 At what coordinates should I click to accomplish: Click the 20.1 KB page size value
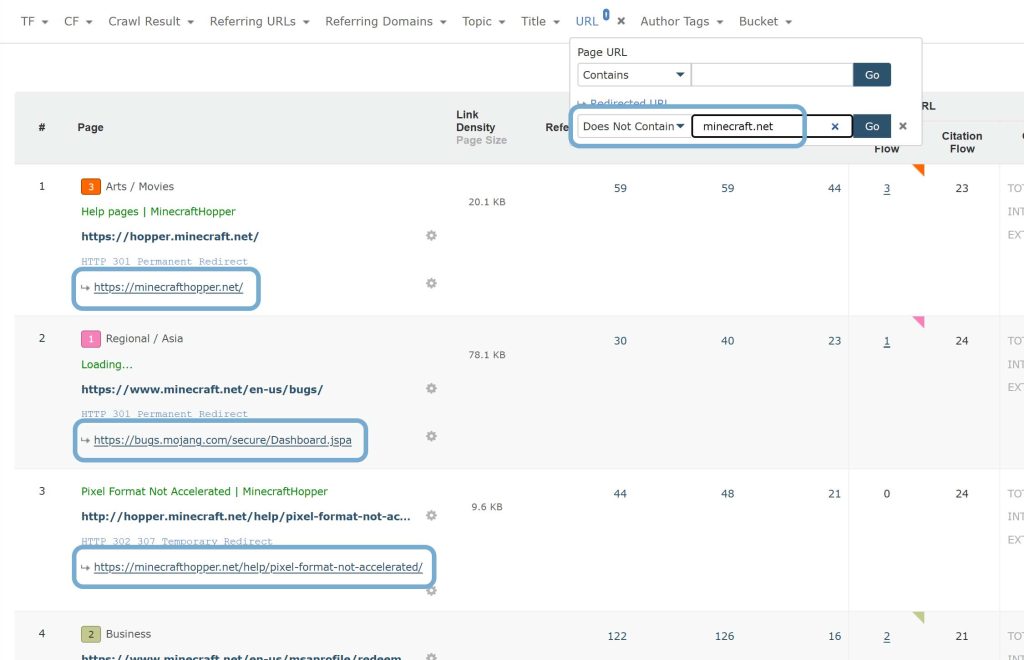[x=487, y=202]
